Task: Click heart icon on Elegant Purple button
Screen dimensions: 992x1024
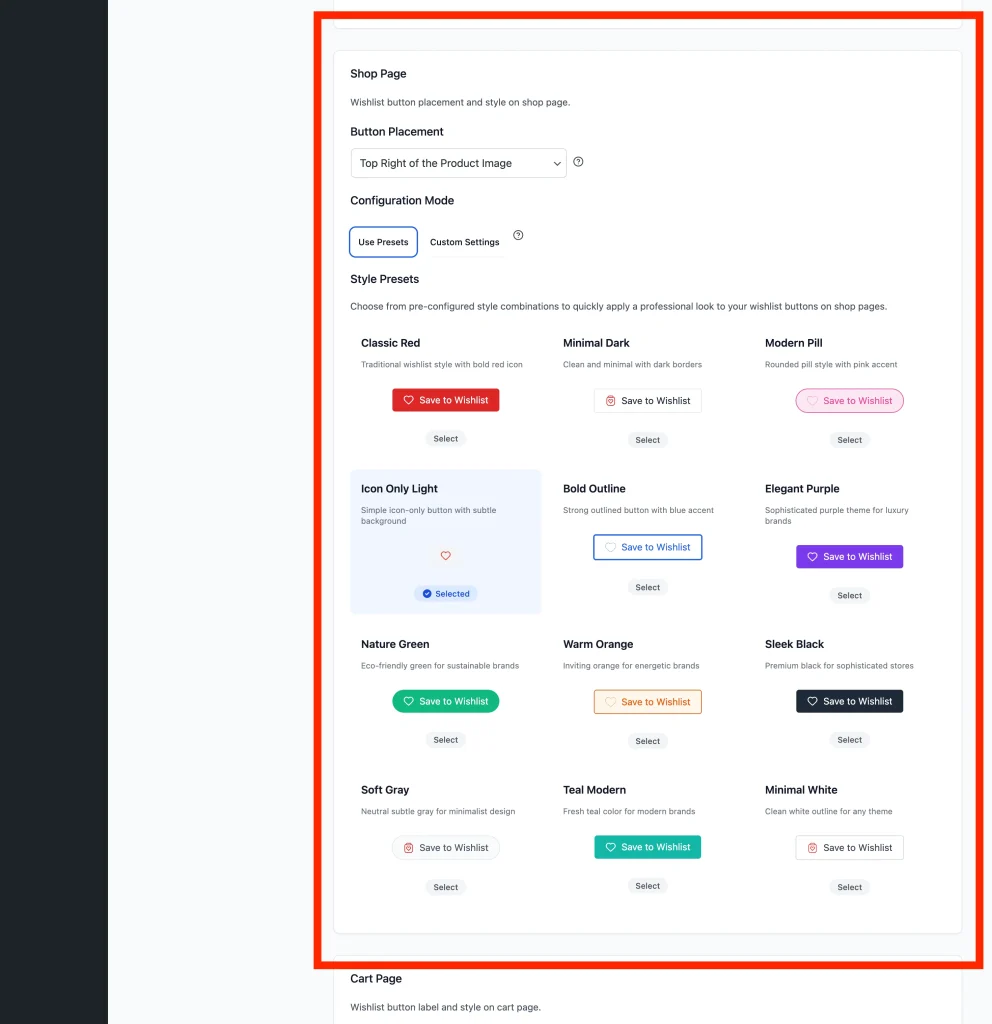Action: (812, 556)
